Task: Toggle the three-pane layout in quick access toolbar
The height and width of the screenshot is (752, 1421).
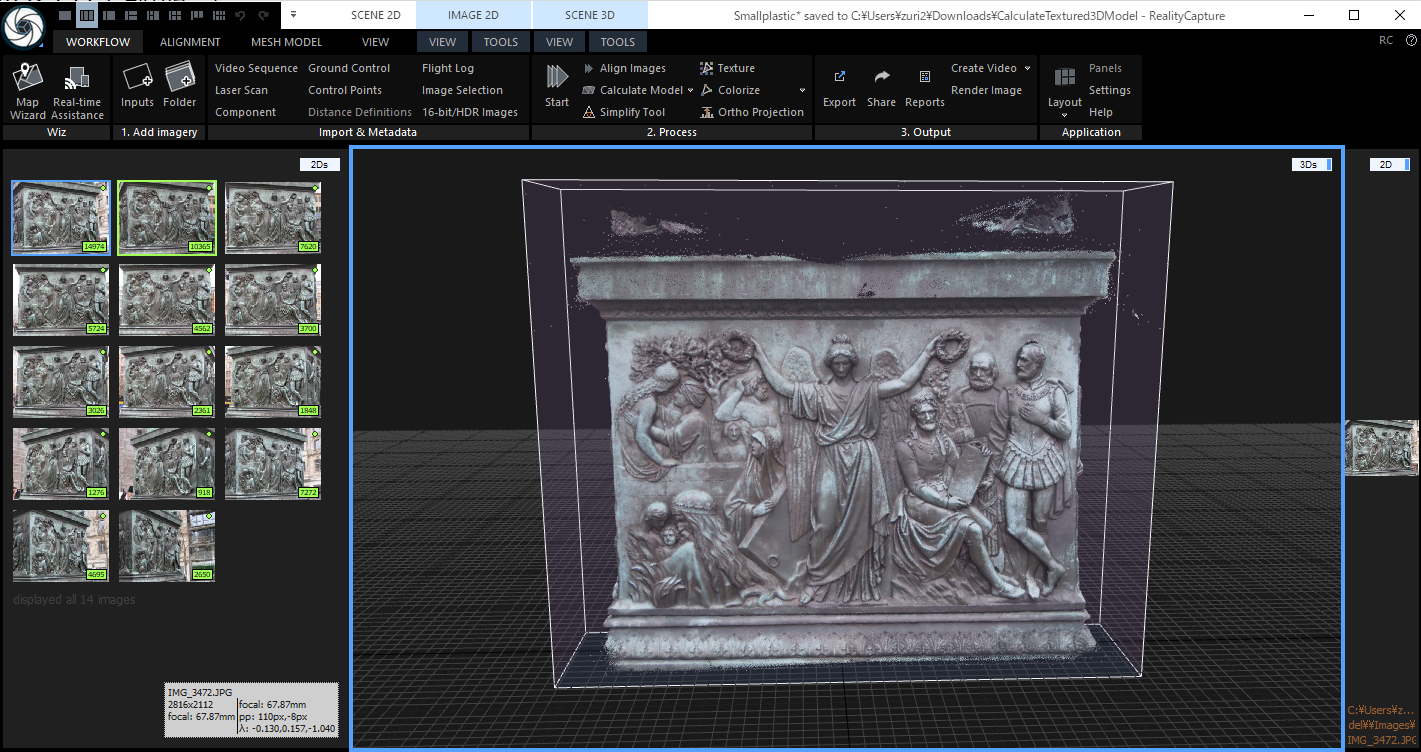Action: (87, 15)
